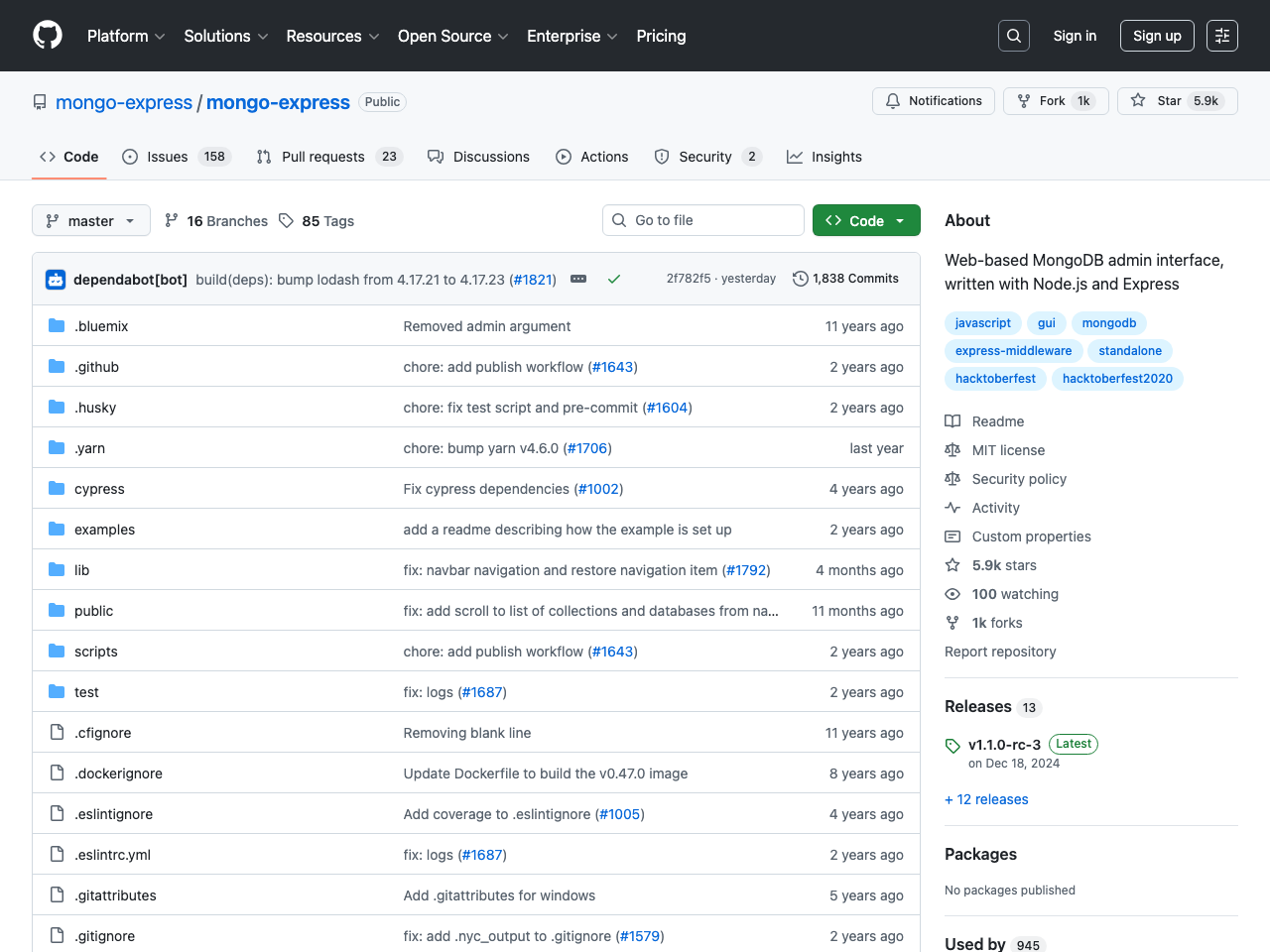Open the + 12 releases link
This screenshot has width=1270, height=952.
pyautogui.click(x=986, y=799)
